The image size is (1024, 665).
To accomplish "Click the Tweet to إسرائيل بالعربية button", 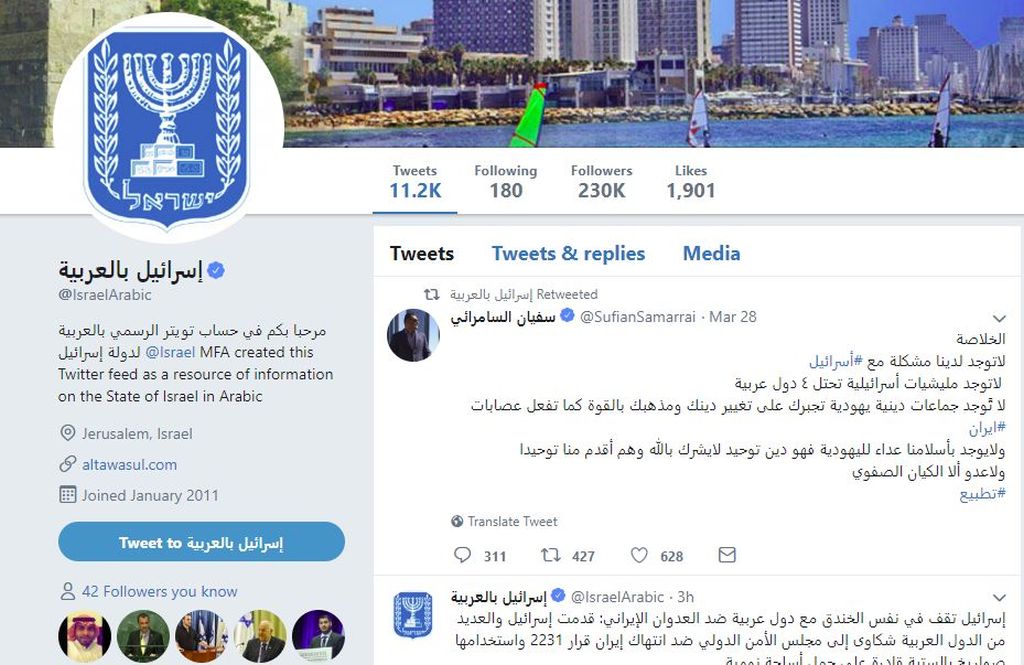I will coord(201,542).
